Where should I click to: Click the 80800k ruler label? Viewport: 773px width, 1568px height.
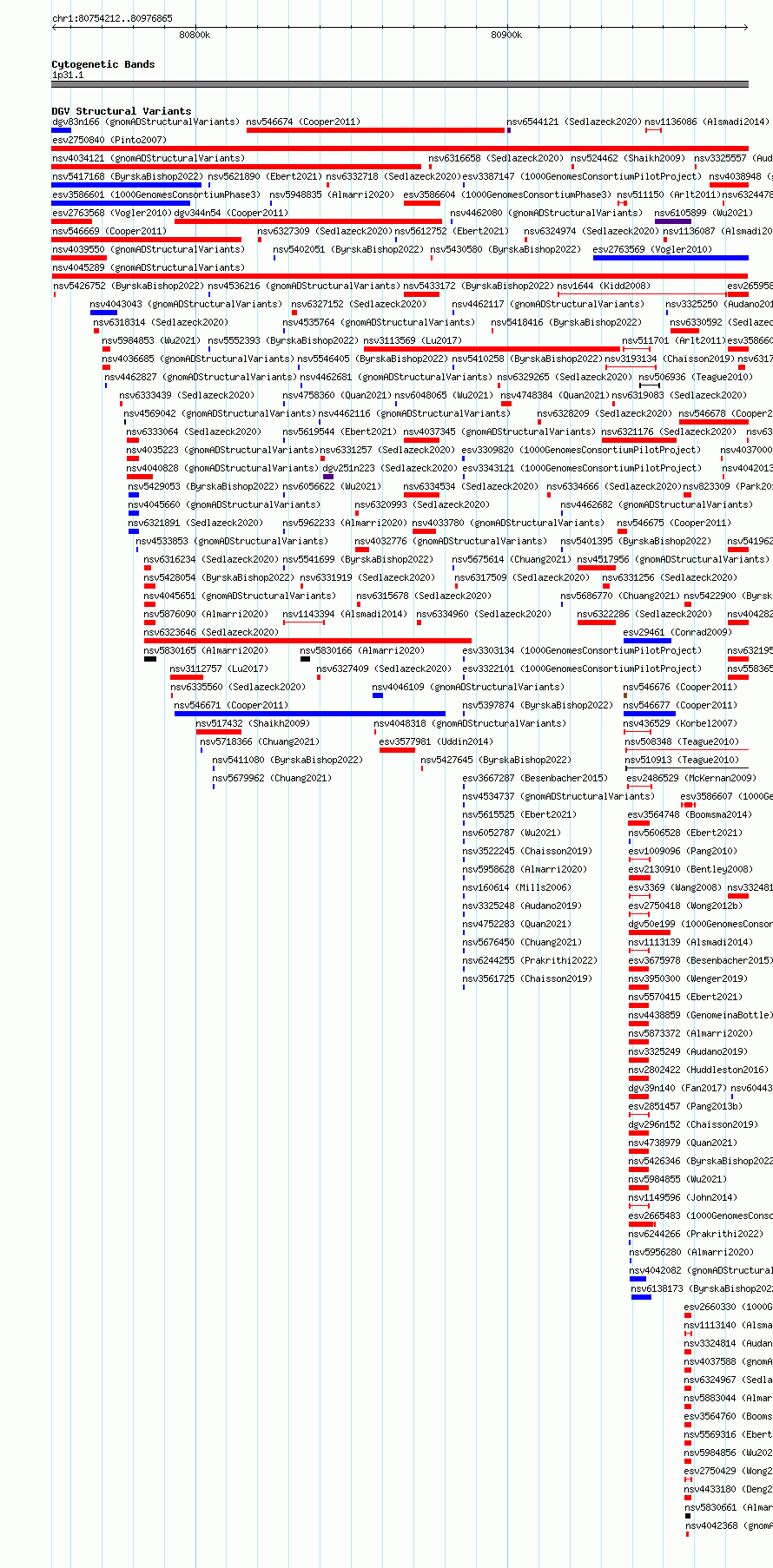pyautogui.click(x=195, y=36)
